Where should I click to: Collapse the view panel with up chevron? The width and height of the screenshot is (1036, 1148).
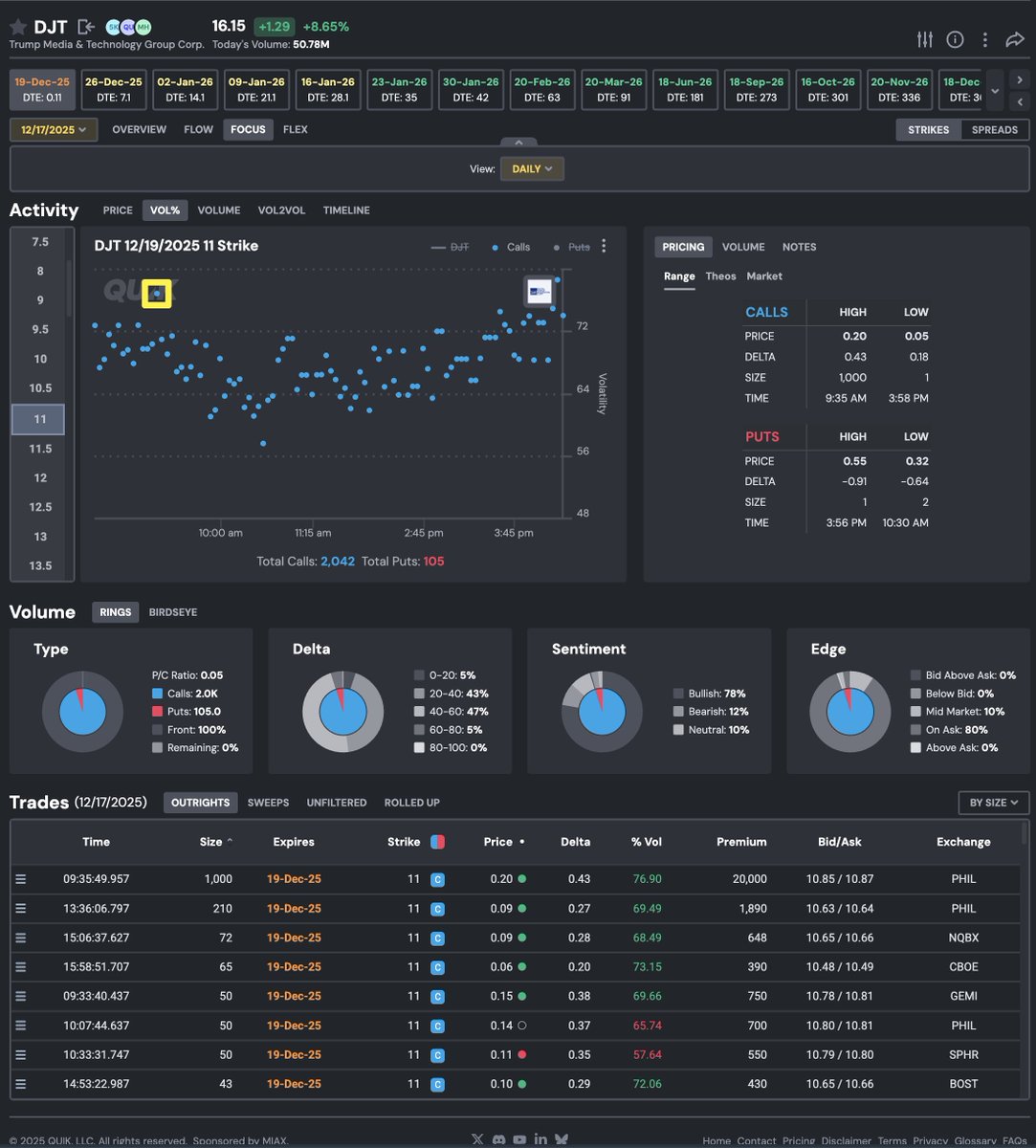tap(518, 140)
